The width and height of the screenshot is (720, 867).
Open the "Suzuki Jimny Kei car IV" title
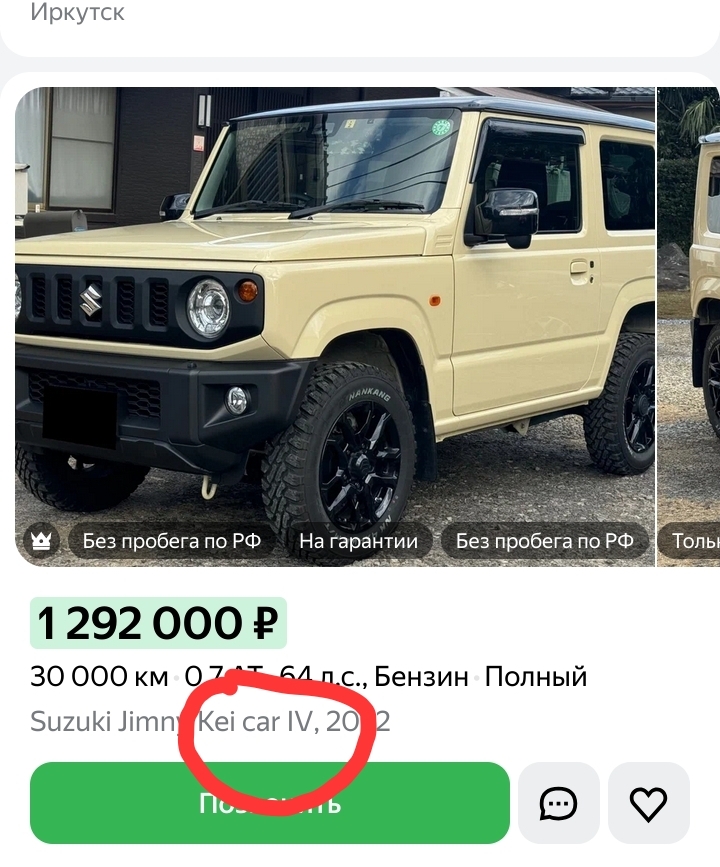[x=210, y=722]
